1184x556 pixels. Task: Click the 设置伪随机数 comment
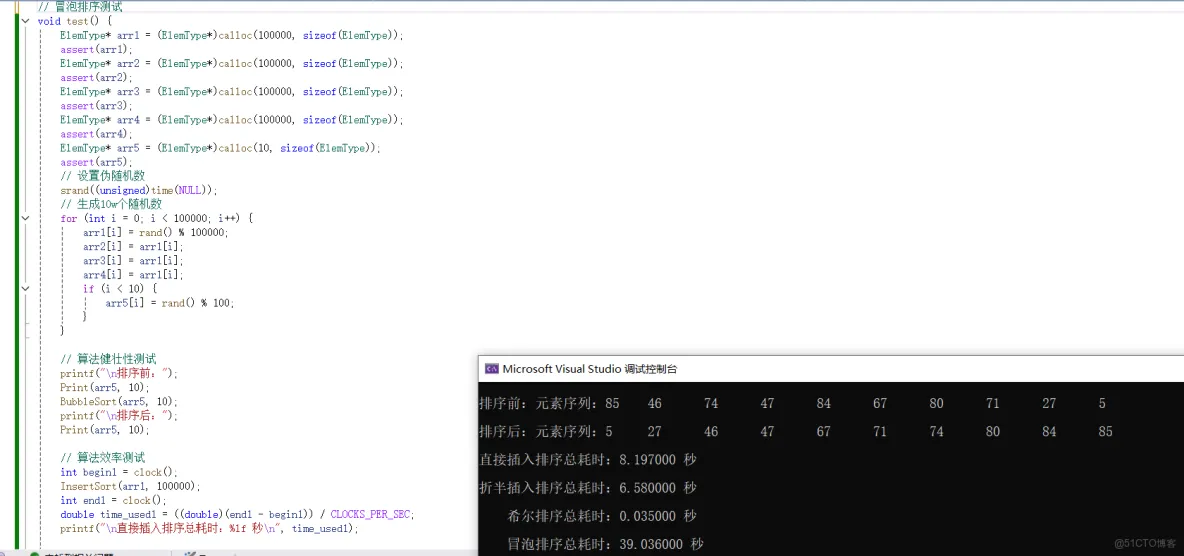coord(103,176)
